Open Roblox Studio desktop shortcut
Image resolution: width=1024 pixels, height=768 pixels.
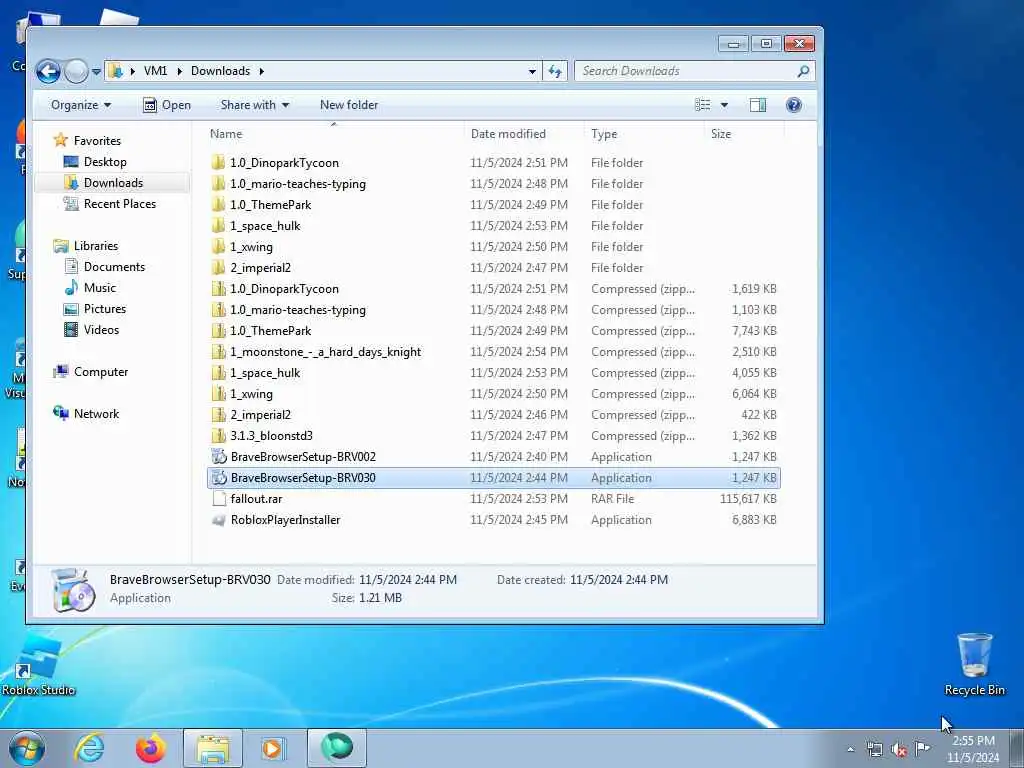pos(38,664)
